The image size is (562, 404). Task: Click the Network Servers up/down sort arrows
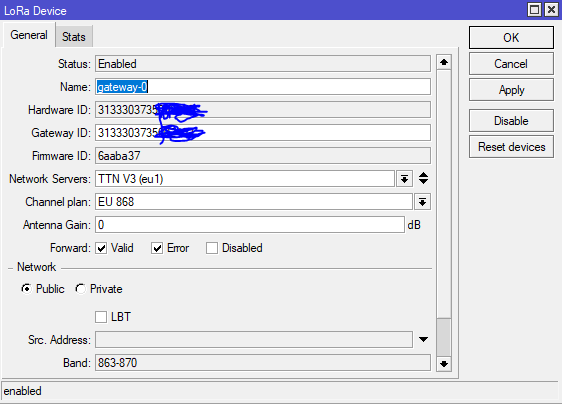423,179
